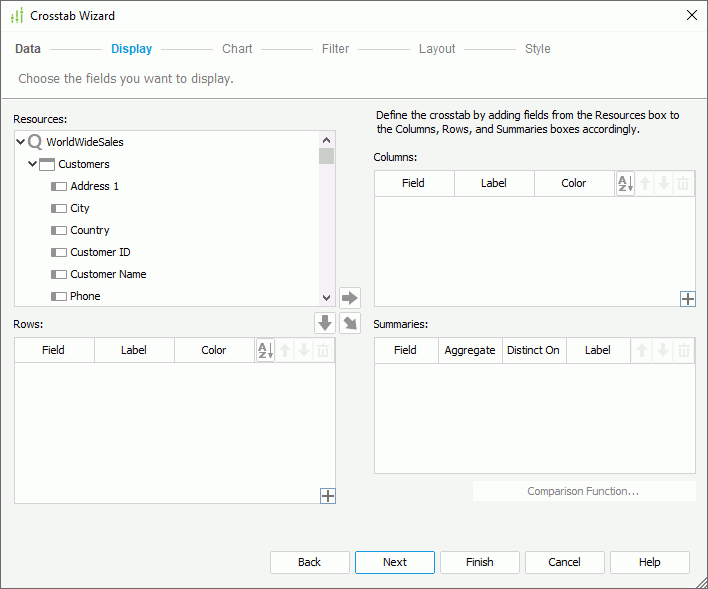Click the Rows sort A-Z icon
This screenshot has width=708, height=589.
tap(266, 350)
